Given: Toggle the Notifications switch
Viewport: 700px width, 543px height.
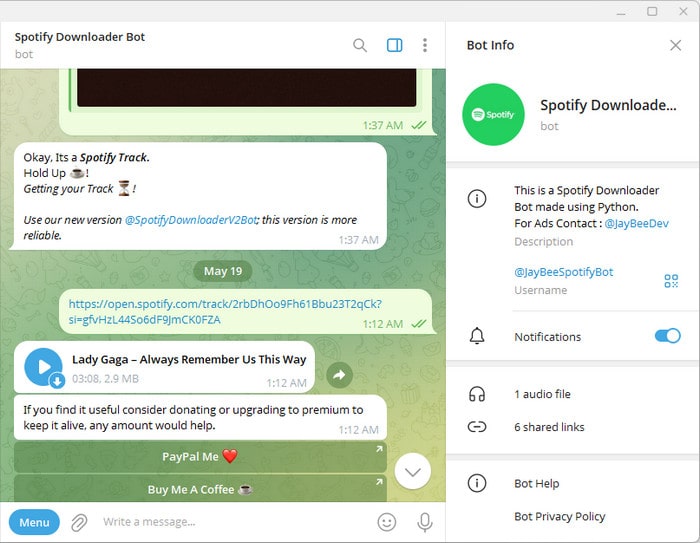Looking at the screenshot, I should [x=667, y=336].
